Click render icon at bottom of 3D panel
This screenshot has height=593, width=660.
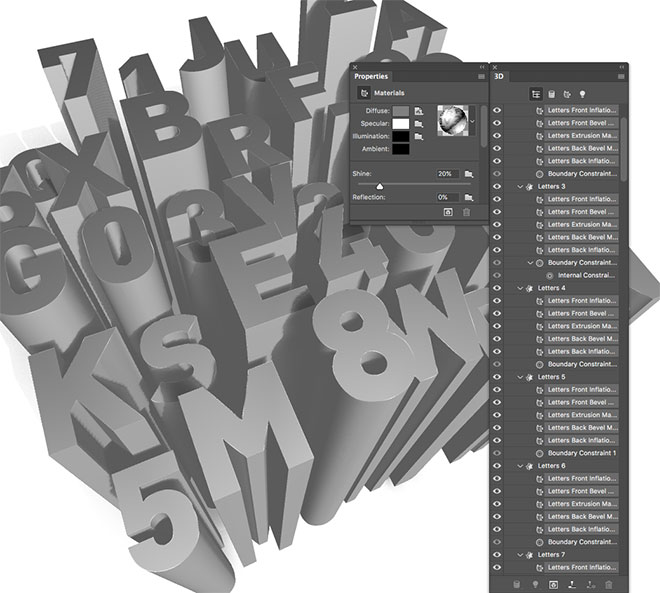click(552, 583)
